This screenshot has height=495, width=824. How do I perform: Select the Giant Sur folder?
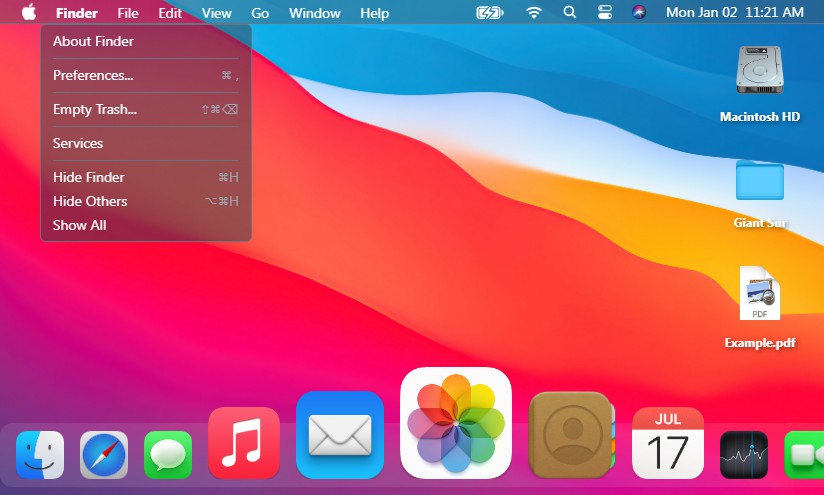coord(759,181)
